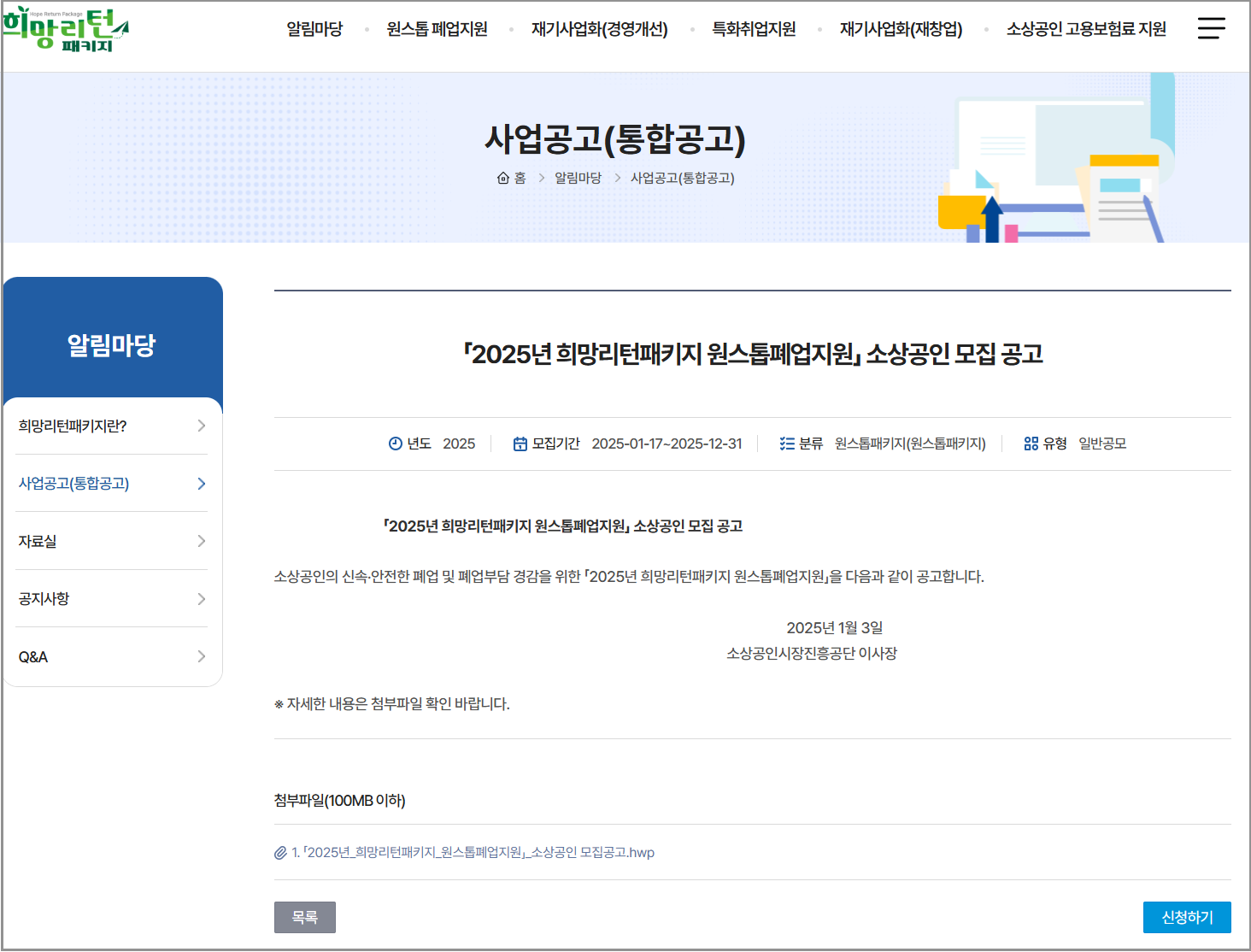This screenshot has height=952, width=1251.
Task: Expand the 자료실 chevron arrow
Action: [x=202, y=541]
